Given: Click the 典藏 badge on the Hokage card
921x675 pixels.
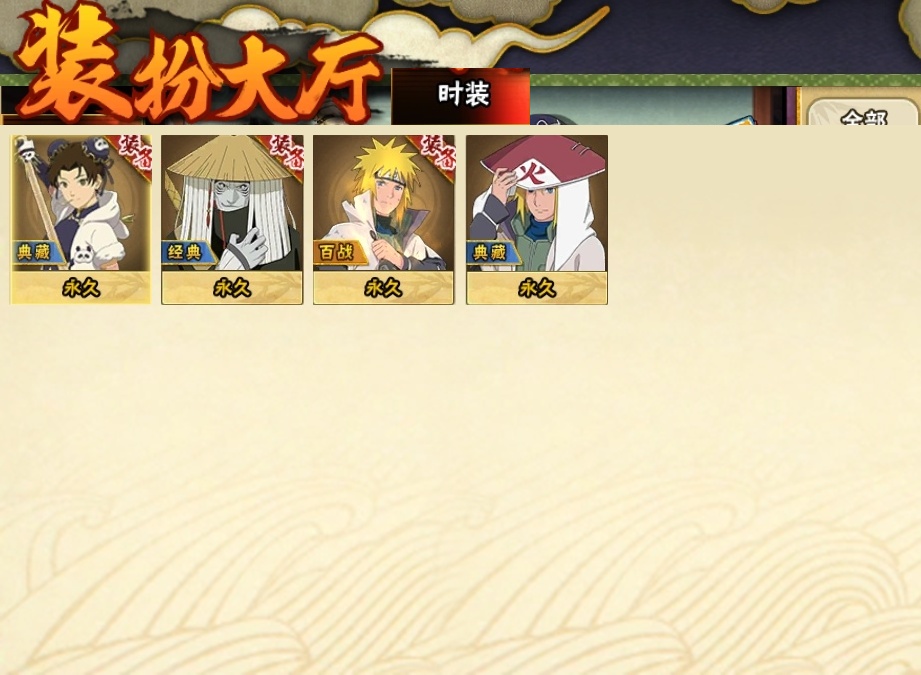Looking at the screenshot, I should click(491, 253).
